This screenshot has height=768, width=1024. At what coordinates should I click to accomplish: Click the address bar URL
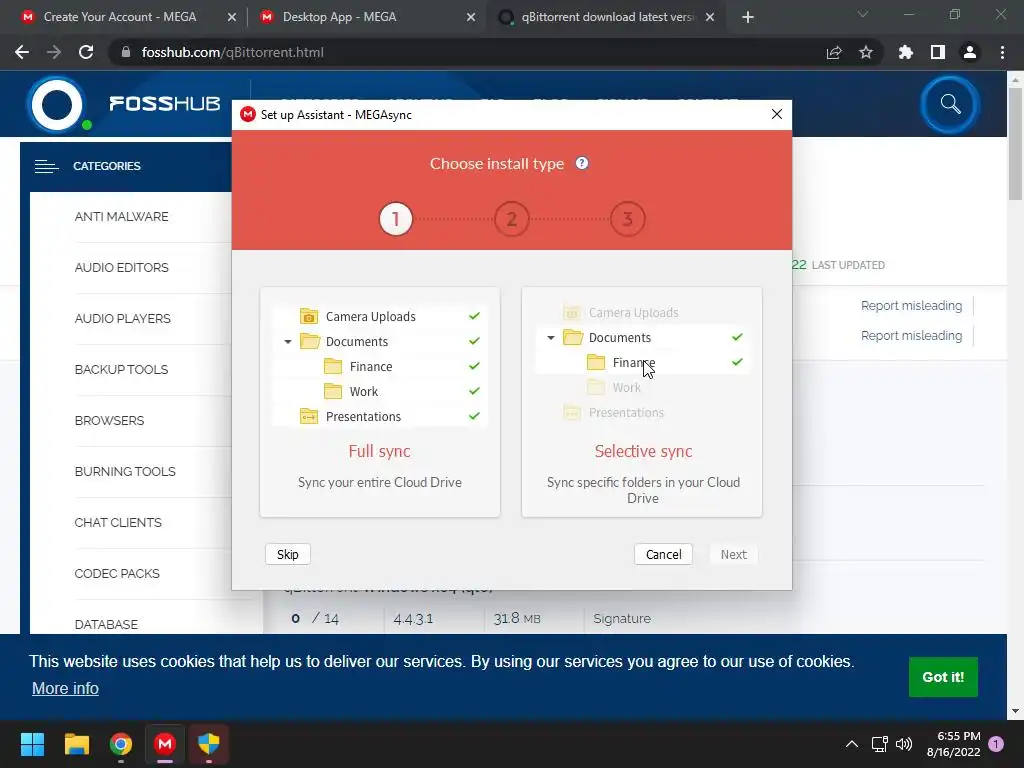232,52
